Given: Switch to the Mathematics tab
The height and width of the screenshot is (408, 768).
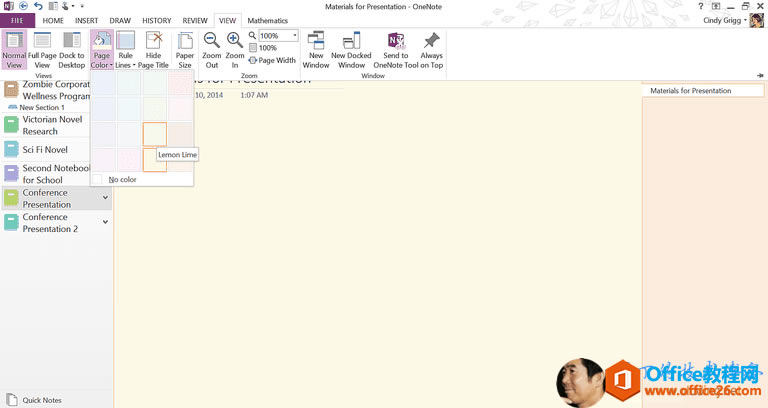Looking at the screenshot, I should coord(267,21).
